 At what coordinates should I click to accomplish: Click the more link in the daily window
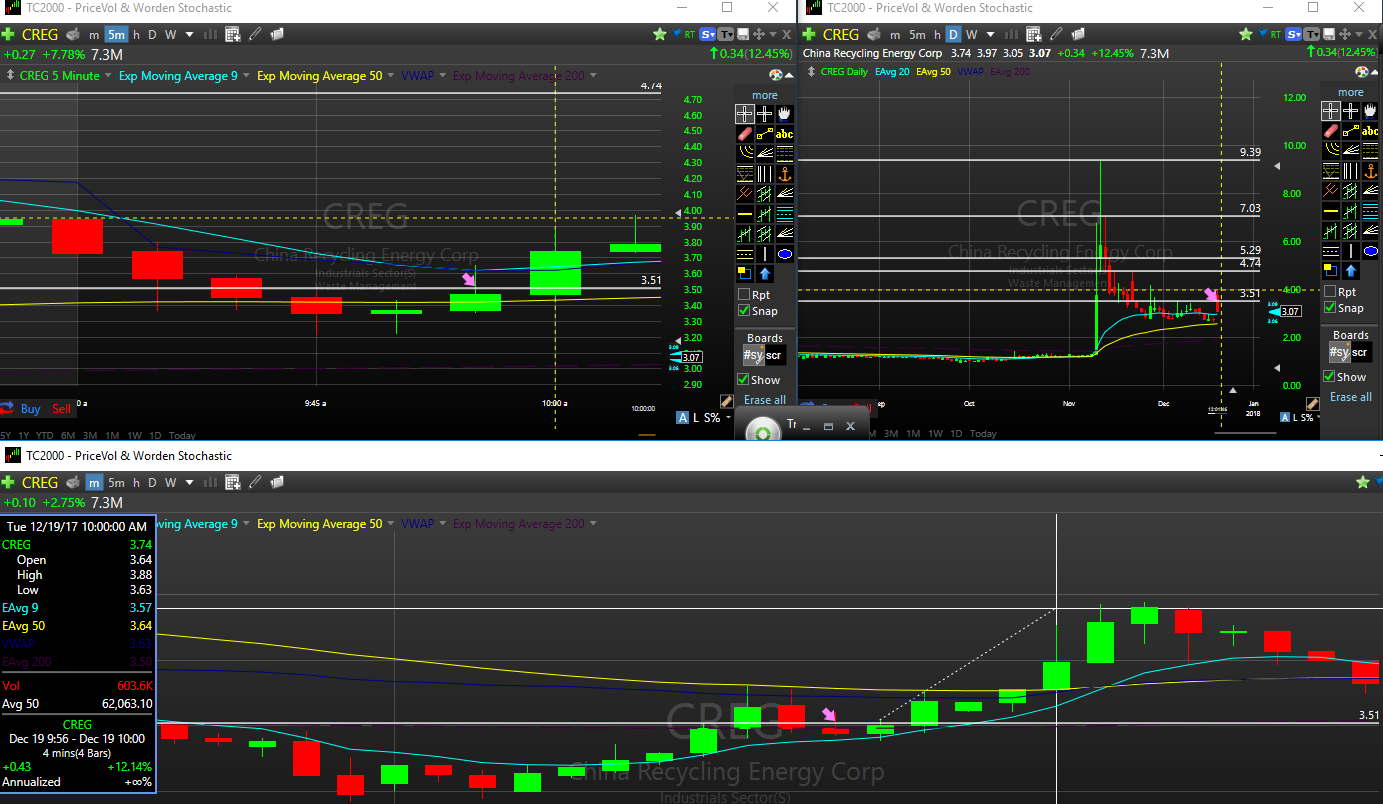pos(1351,92)
